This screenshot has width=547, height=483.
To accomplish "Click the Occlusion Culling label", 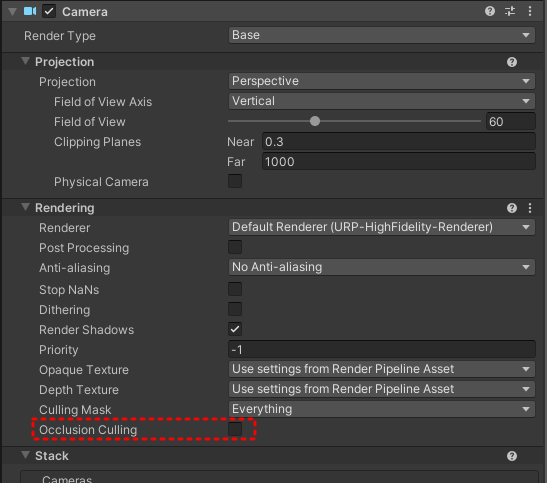I will point(88,430).
